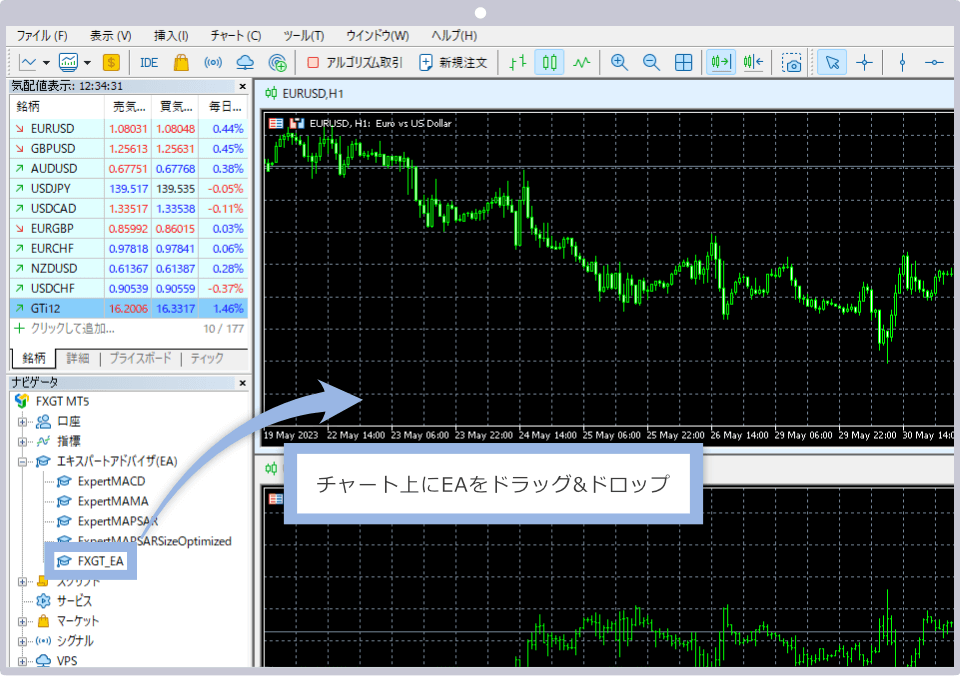Select サービス item in navigator
This screenshot has width=960, height=676.
74,601
